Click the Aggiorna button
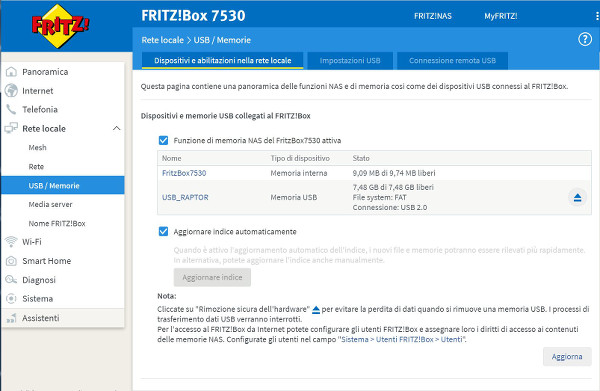The width and height of the screenshot is (600, 391). click(x=567, y=357)
